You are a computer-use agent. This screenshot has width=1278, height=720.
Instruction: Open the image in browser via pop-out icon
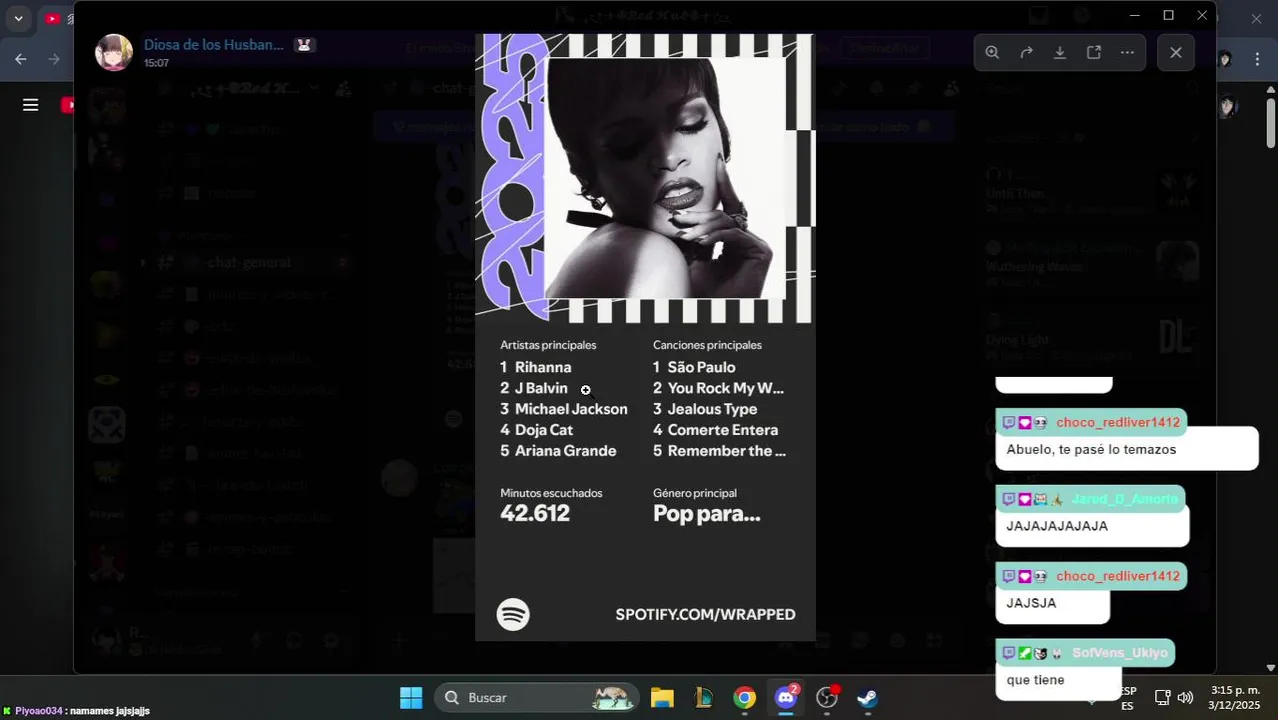point(1094,52)
